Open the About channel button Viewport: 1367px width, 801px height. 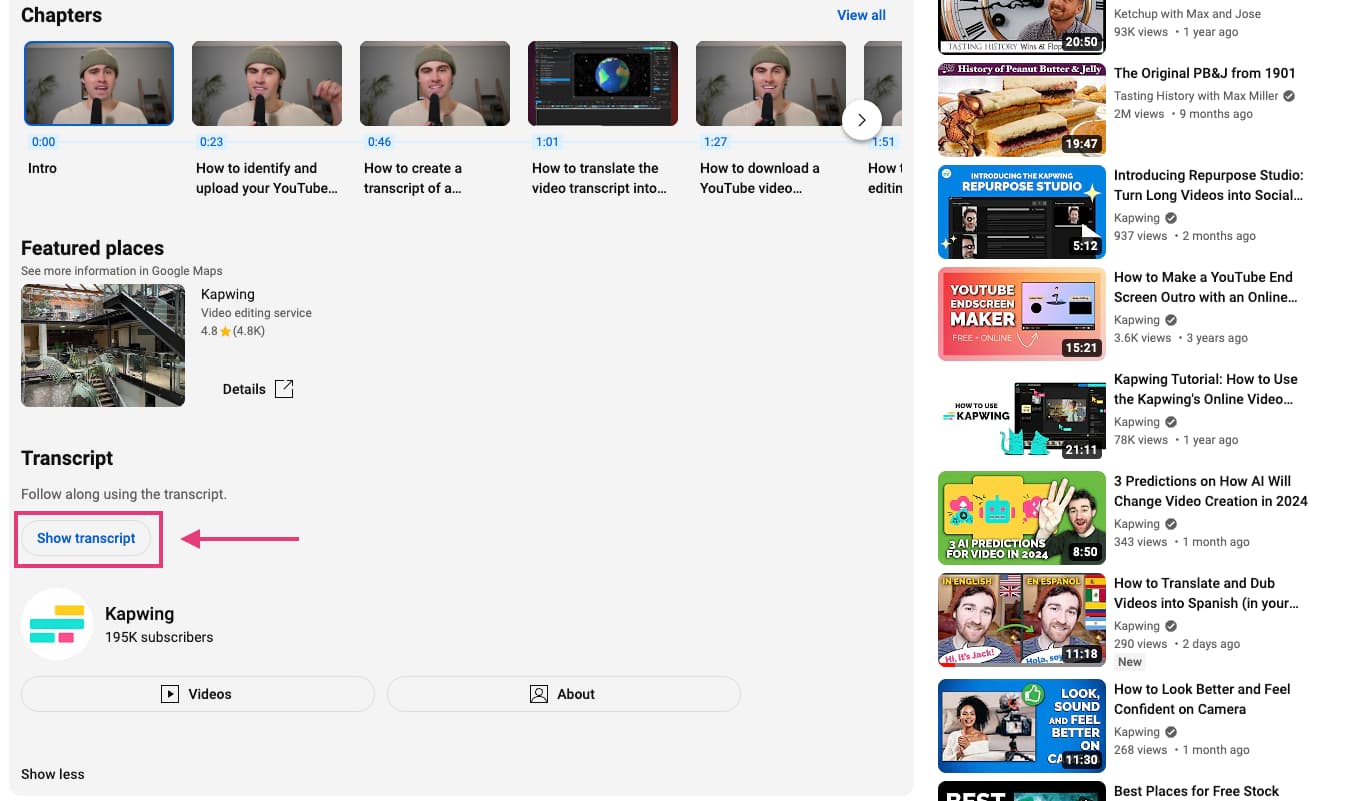(x=564, y=694)
